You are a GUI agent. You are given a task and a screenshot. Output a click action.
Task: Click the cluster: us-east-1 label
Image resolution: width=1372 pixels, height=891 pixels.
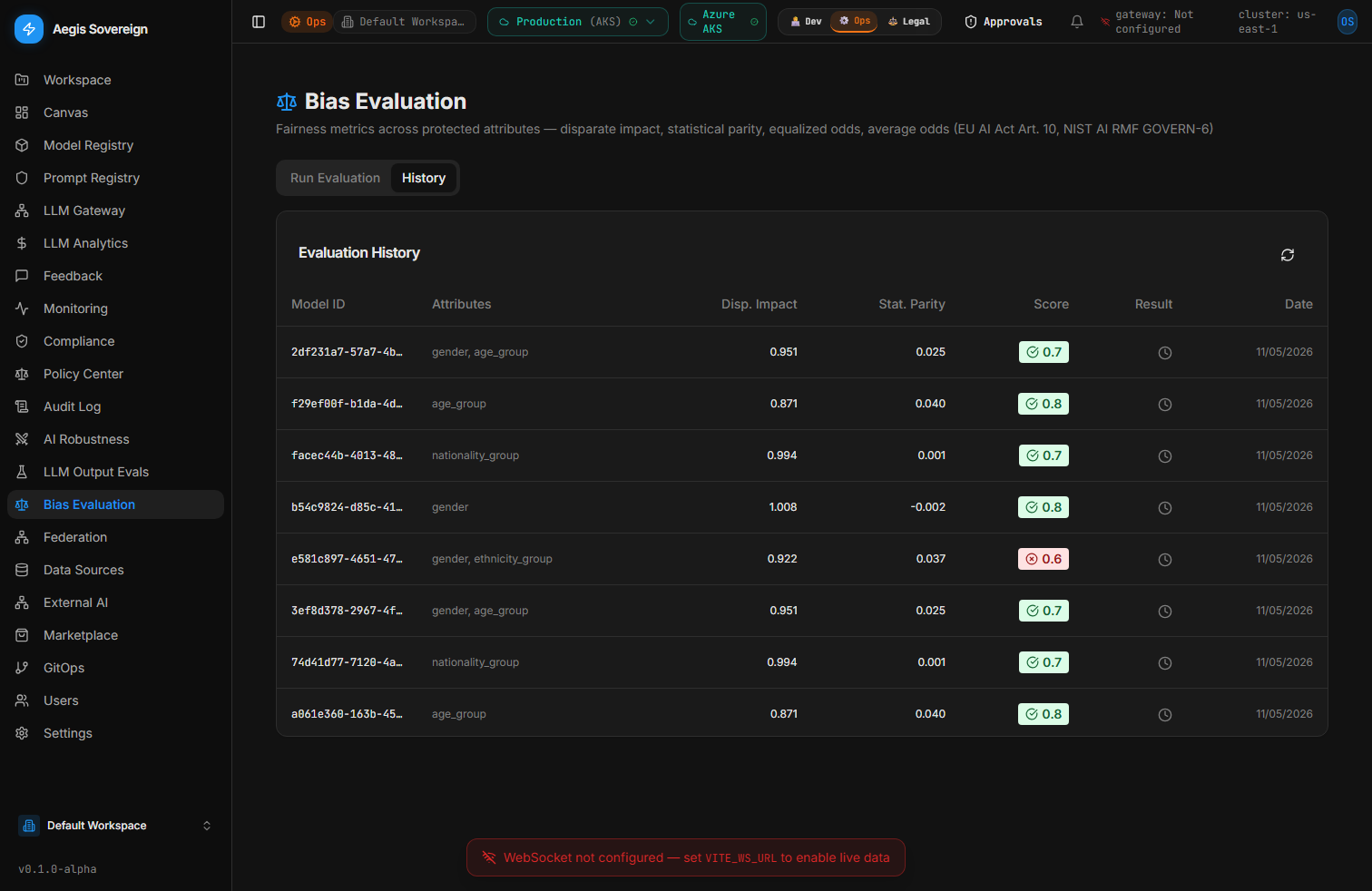pos(1277,22)
